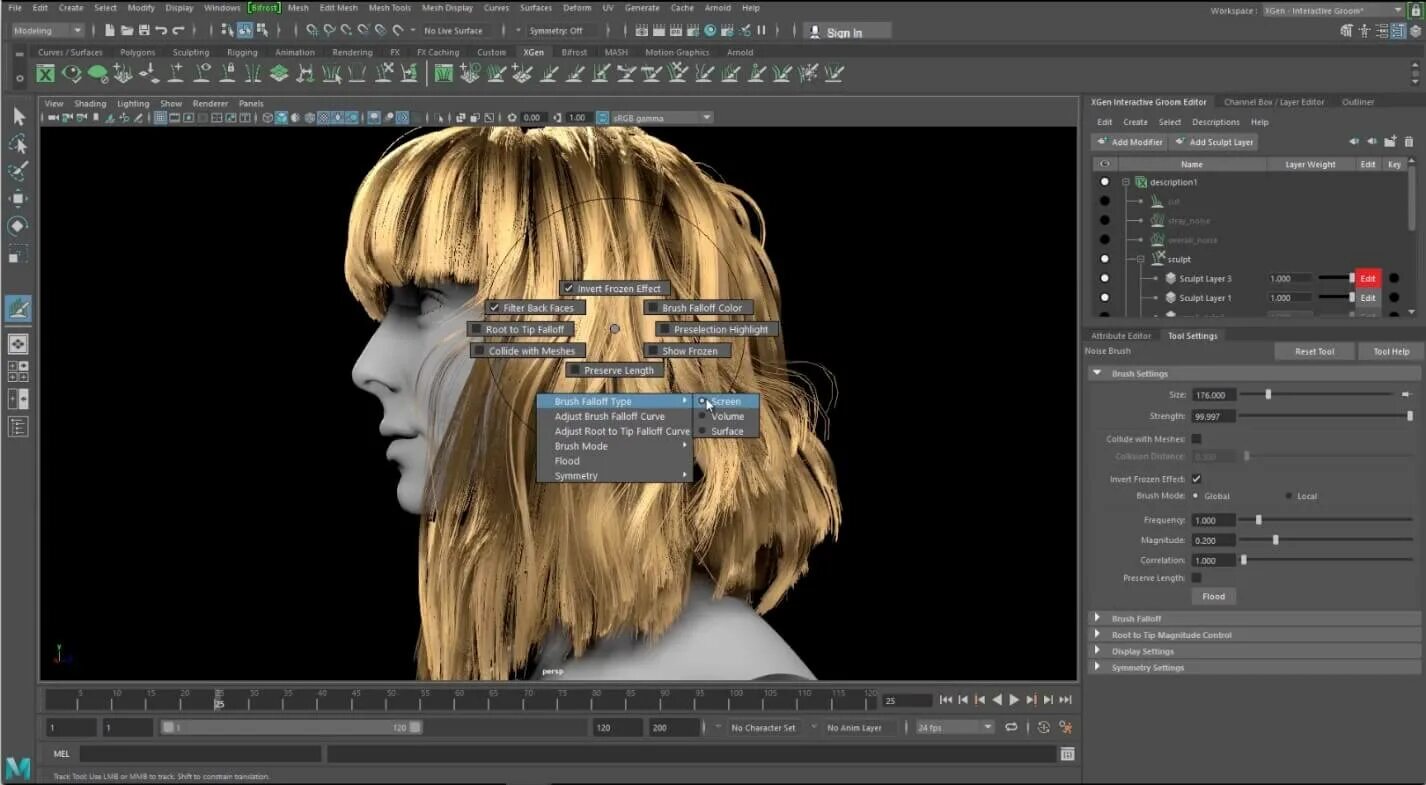
Task: Click the Reset Tool button
Action: 1314,352
